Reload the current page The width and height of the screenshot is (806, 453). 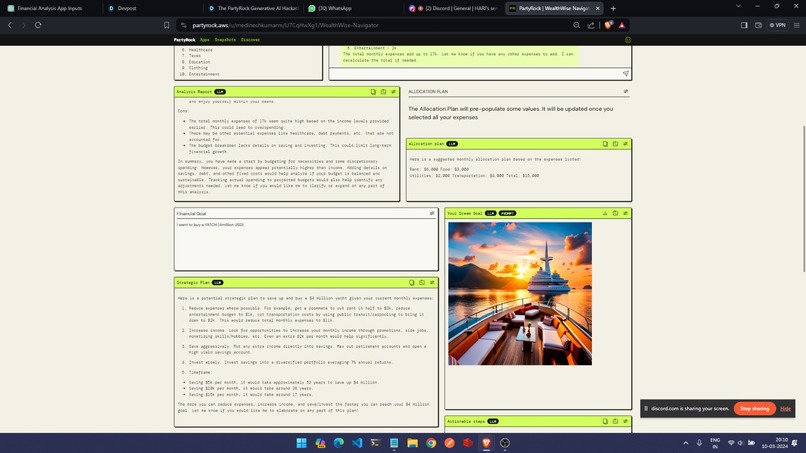point(38,25)
